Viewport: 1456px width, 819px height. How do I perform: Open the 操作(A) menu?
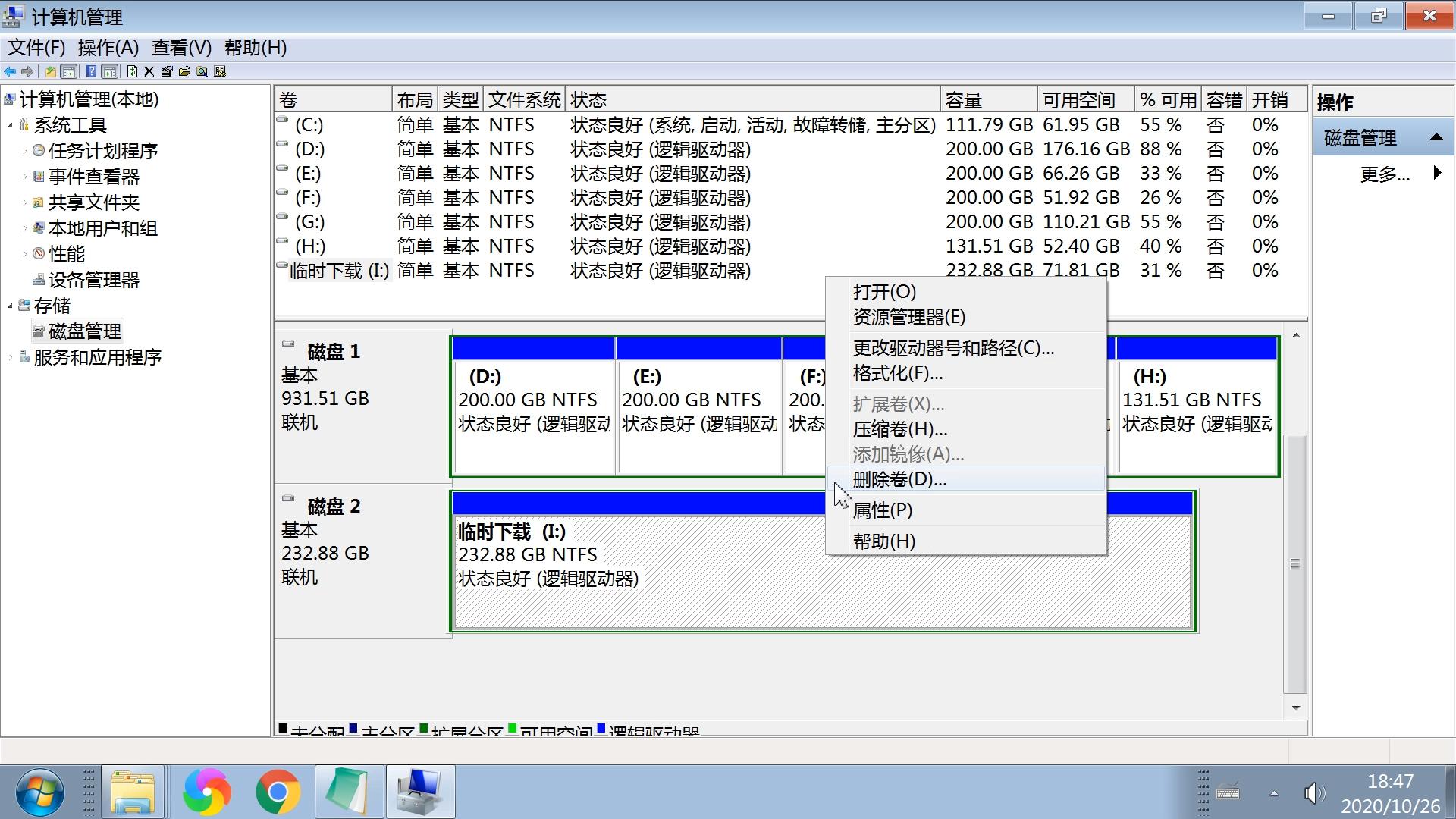[108, 48]
